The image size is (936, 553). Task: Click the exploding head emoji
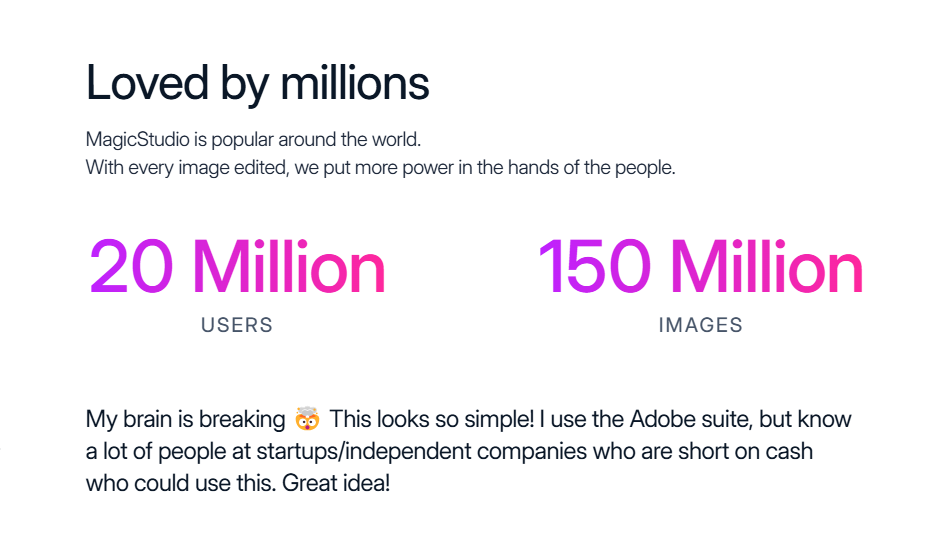coord(307,419)
